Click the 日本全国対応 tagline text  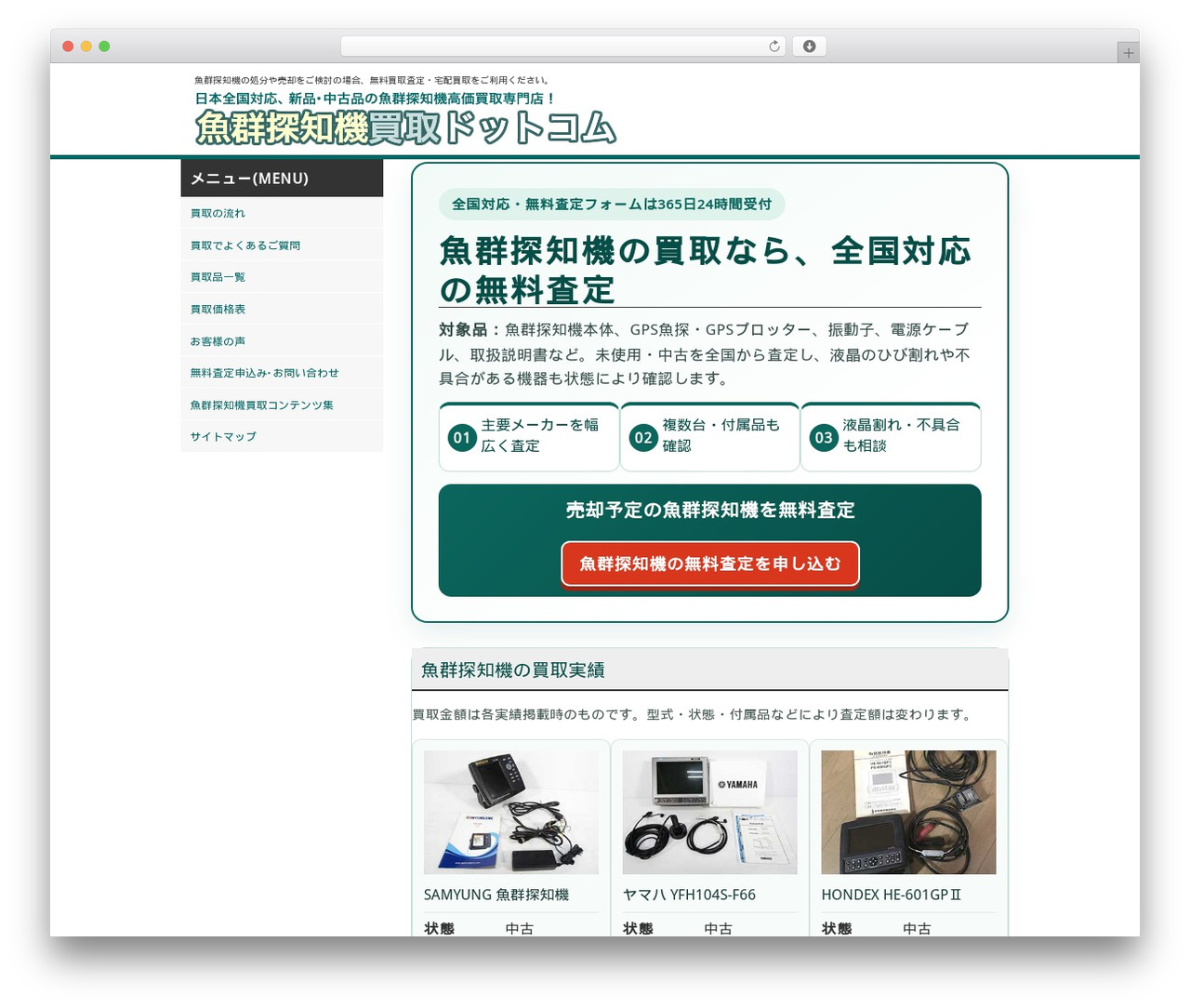point(375,99)
